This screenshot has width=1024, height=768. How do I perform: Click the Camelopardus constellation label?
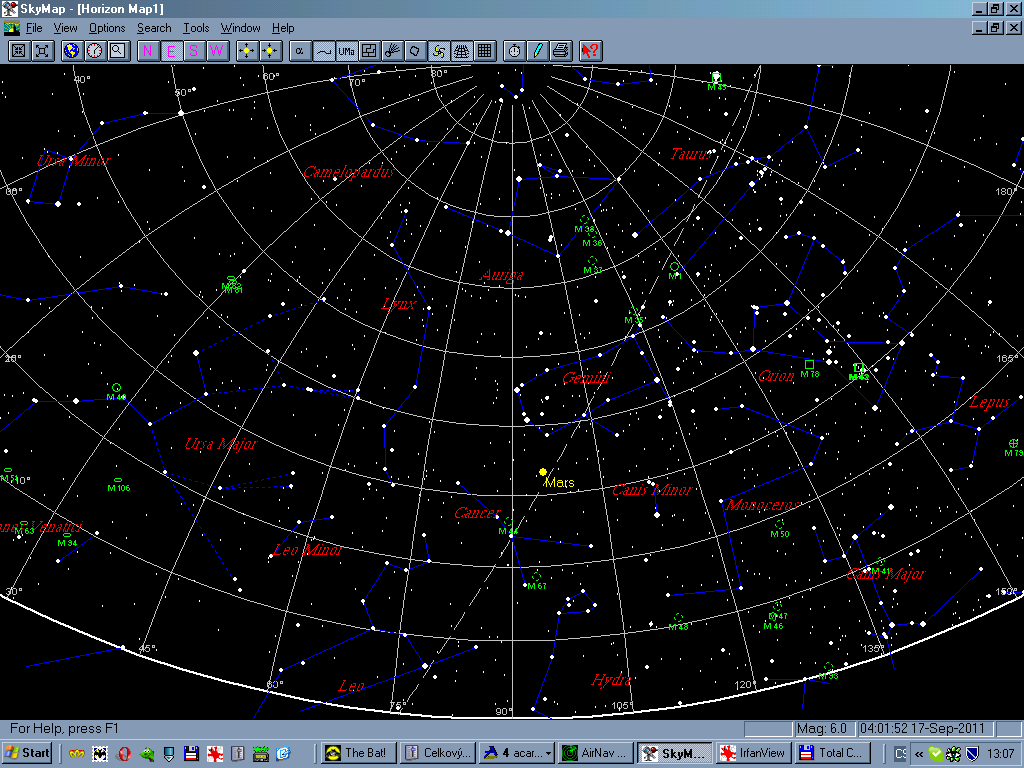(x=349, y=172)
